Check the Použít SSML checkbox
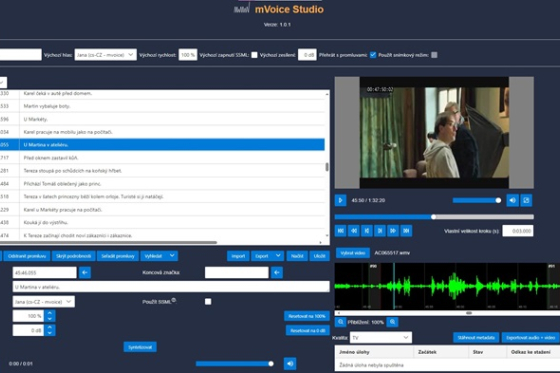This screenshot has height=373, width=560. pos(208,302)
